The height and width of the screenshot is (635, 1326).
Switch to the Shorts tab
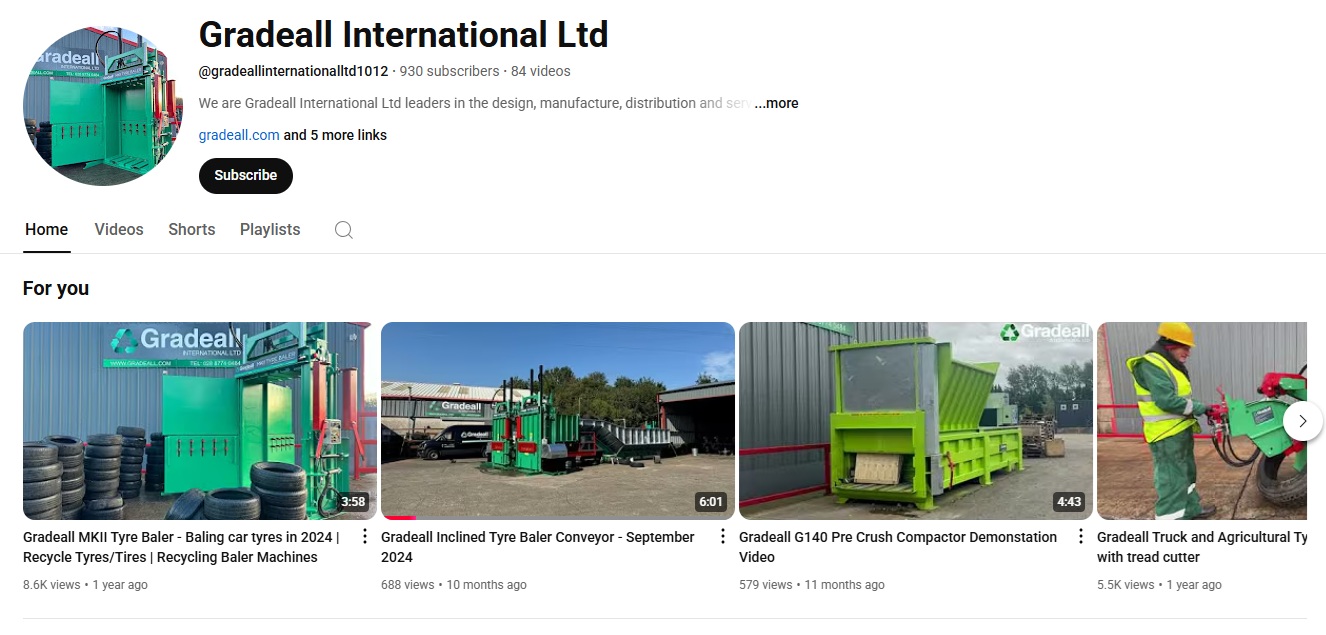coord(191,229)
